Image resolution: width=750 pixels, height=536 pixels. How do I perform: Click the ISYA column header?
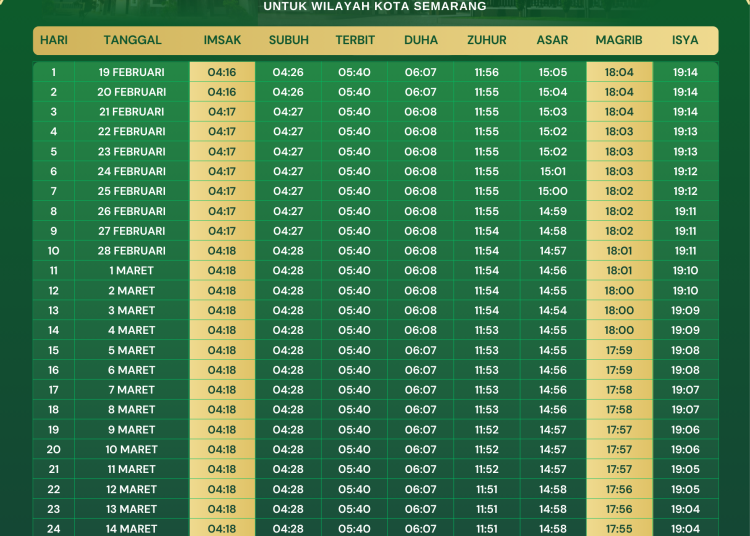(685, 40)
